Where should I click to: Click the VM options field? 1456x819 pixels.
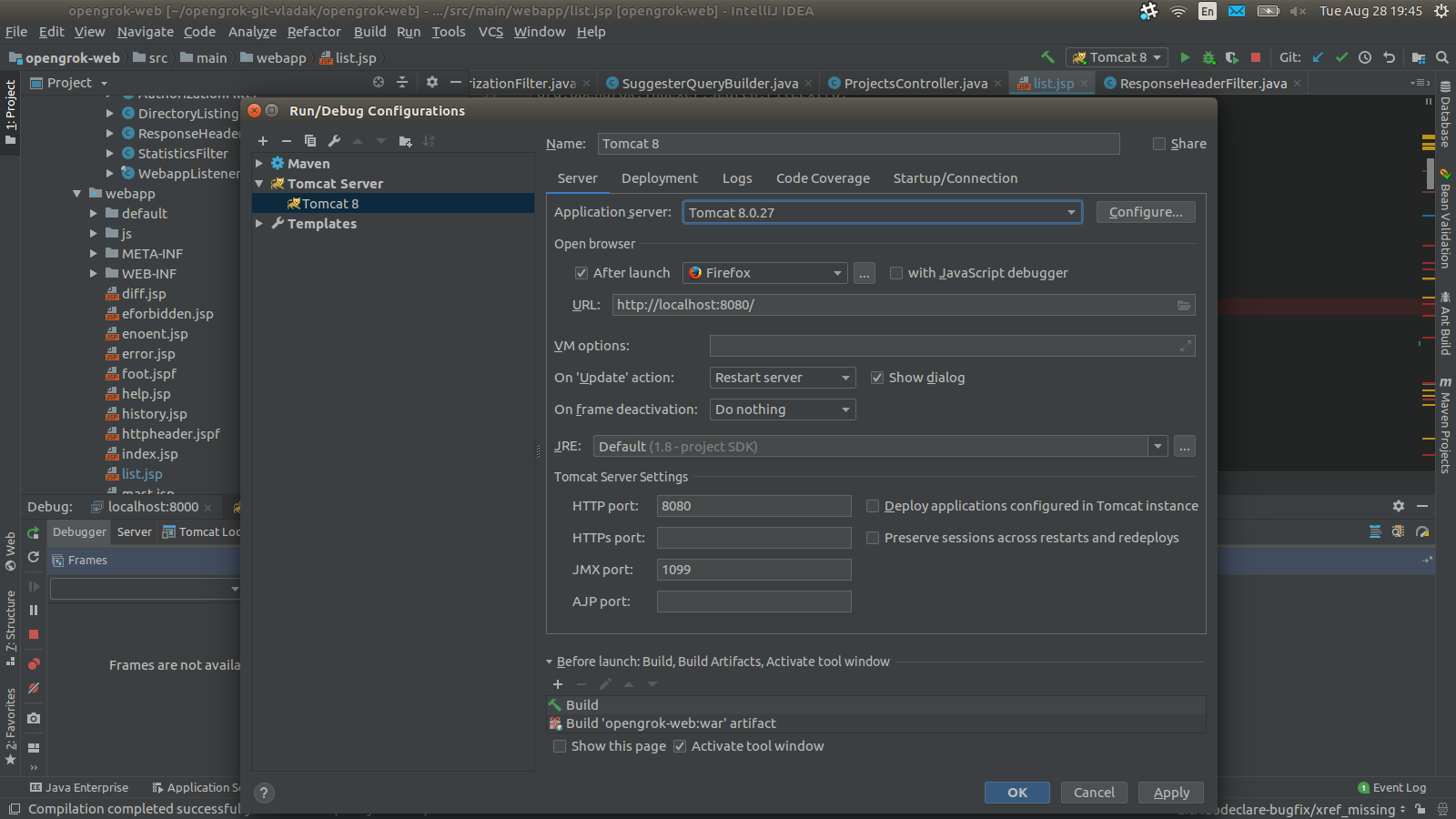tap(952, 346)
